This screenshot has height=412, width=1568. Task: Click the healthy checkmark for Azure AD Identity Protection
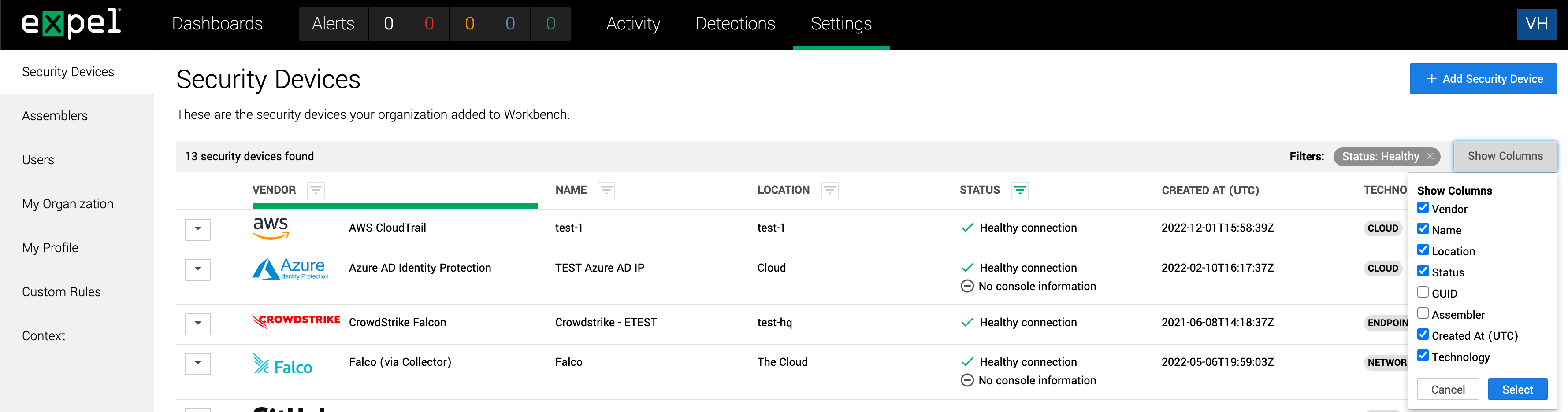pyautogui.click(x=966, y=268)
